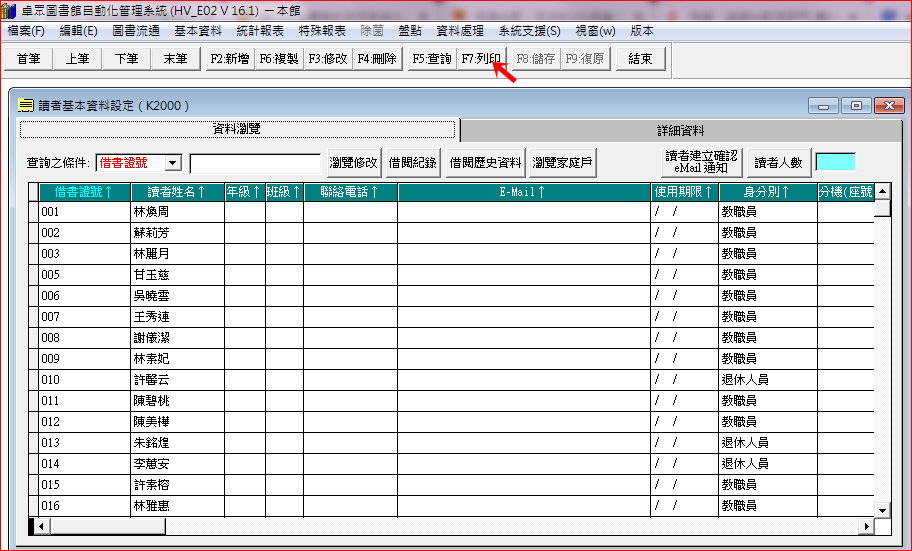
Task: Print with F7:列印 button
Action: tap(481, 59)
